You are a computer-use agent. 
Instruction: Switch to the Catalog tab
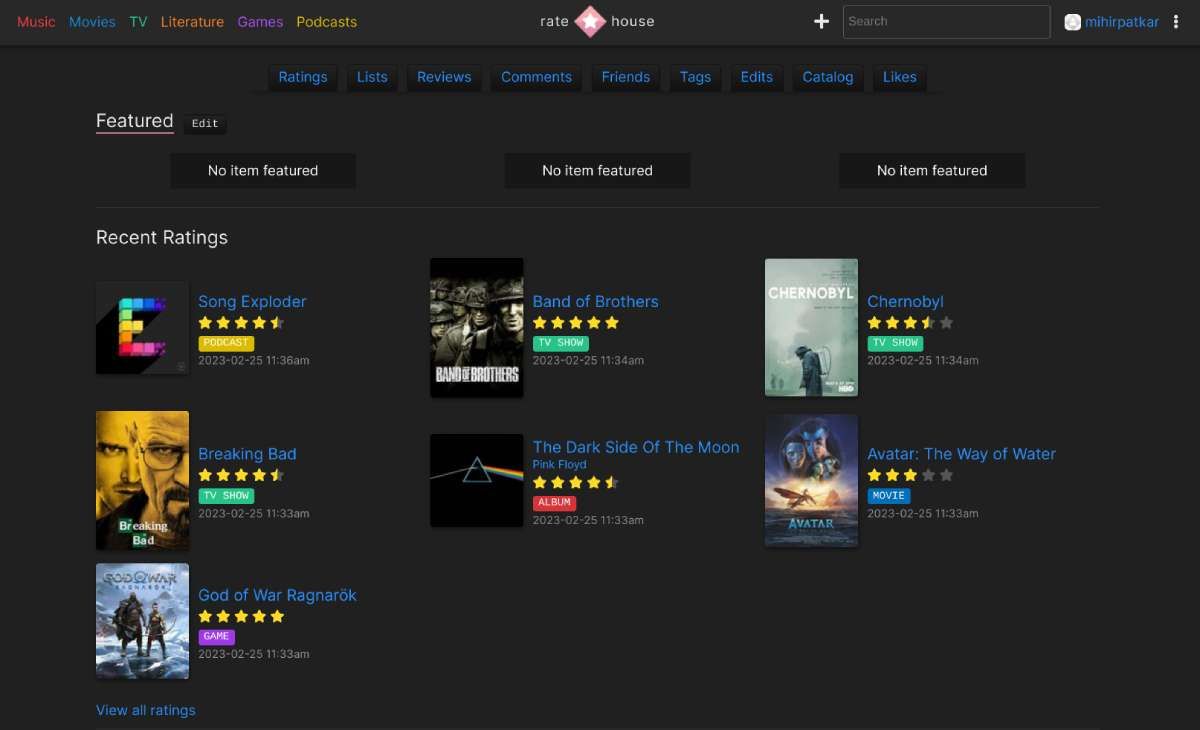(828, 77)
